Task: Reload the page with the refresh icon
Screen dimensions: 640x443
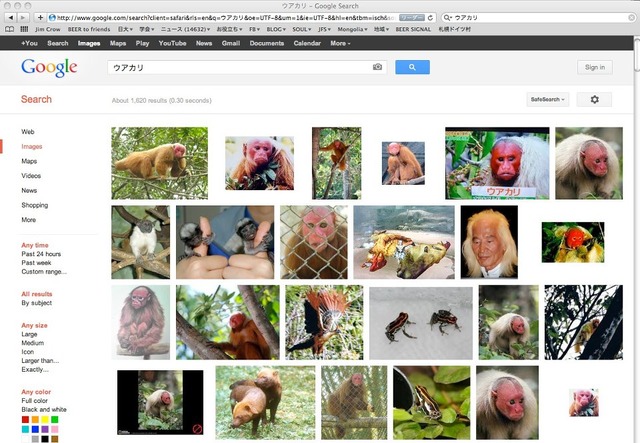Action: [x=430, y=18]
